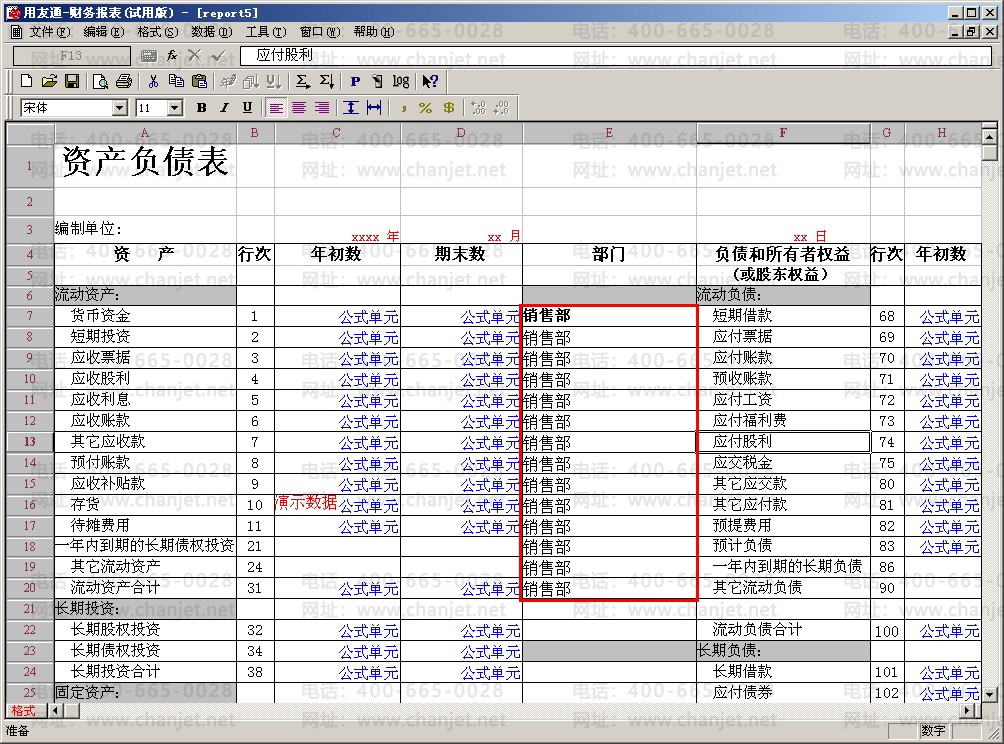The width and height of the screenshot is (1004, 744).
Task: Toggle italic formatting
Action: pos(224,108)
